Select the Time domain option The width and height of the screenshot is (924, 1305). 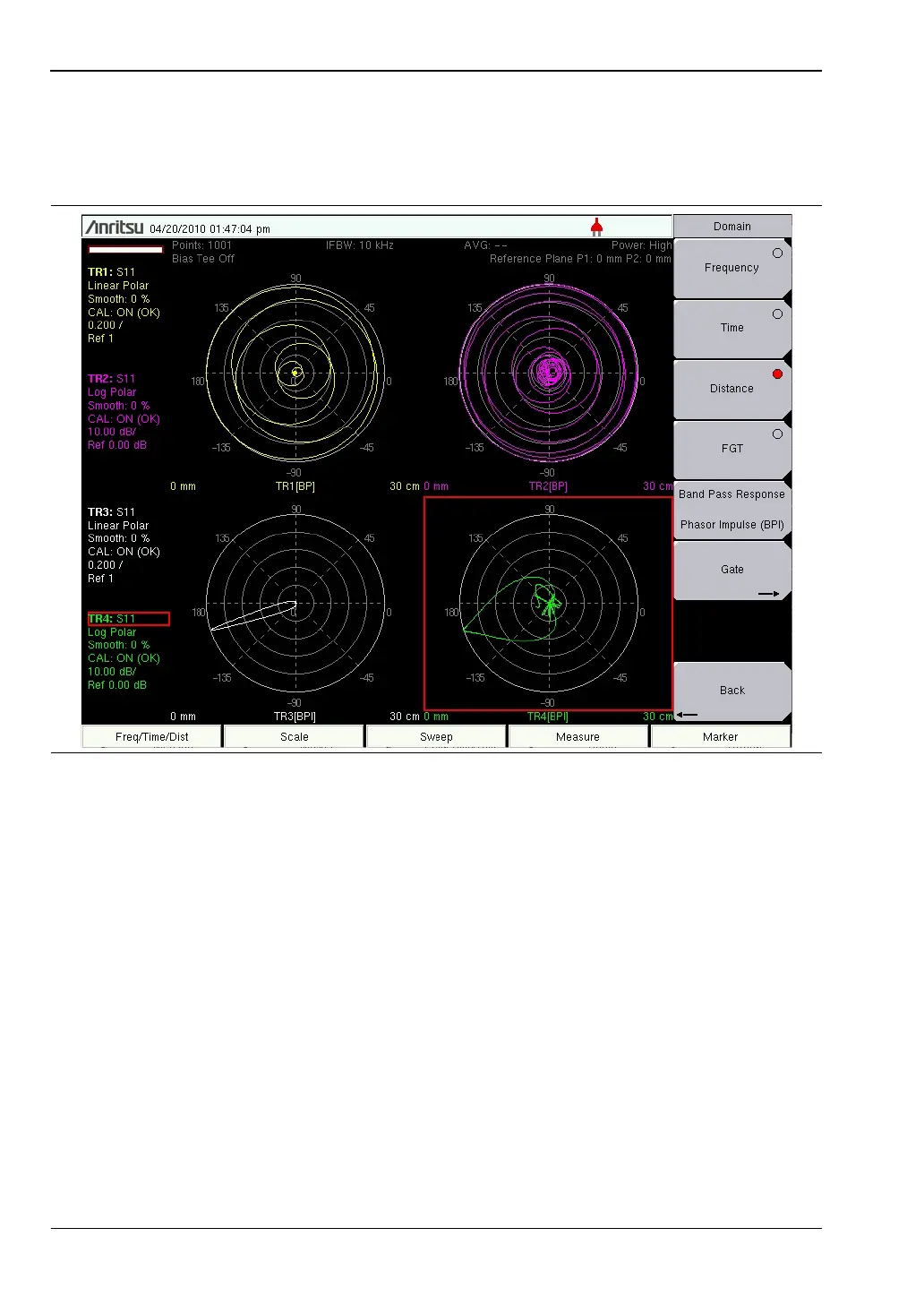(x=731, y=329)
